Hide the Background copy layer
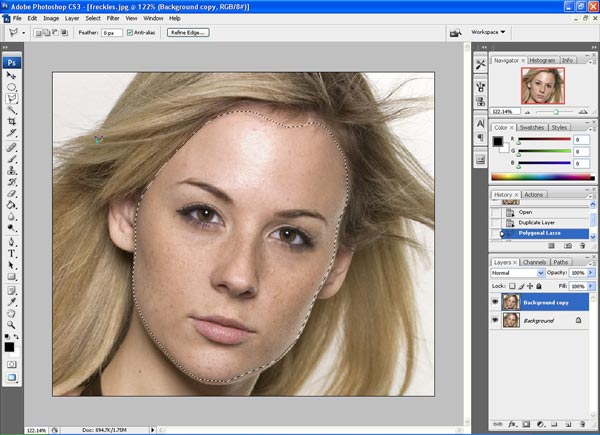The height and width of the screenshot is (435, 600). pos(495,302)
